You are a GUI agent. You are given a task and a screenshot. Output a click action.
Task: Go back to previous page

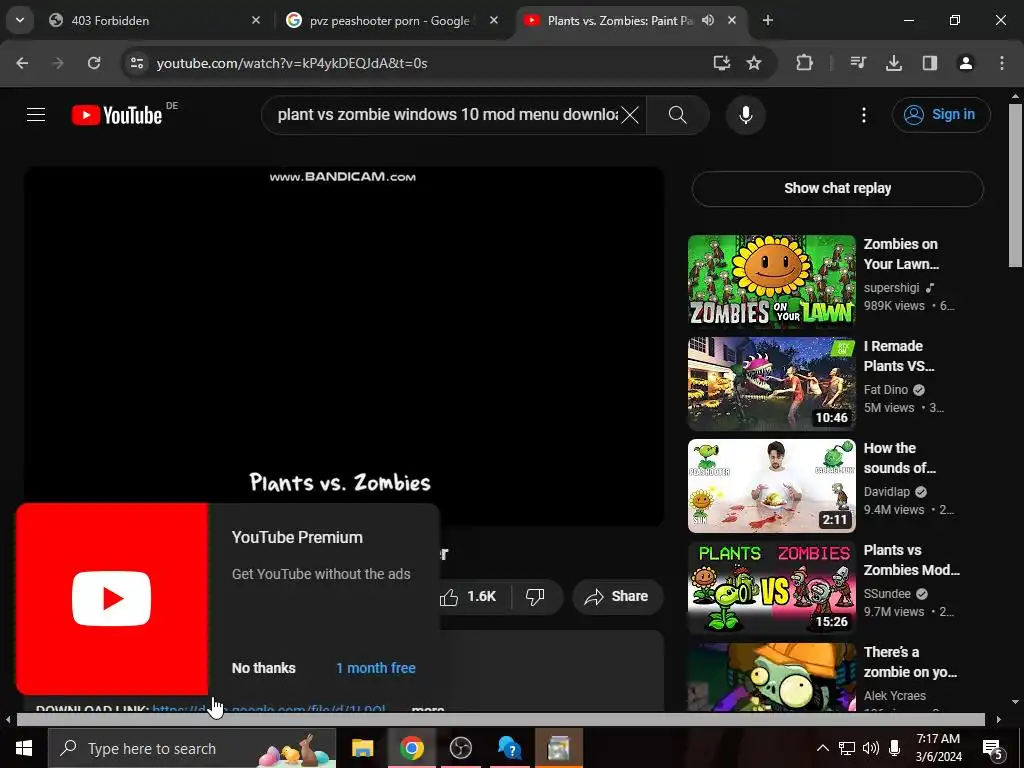[22, 63]
